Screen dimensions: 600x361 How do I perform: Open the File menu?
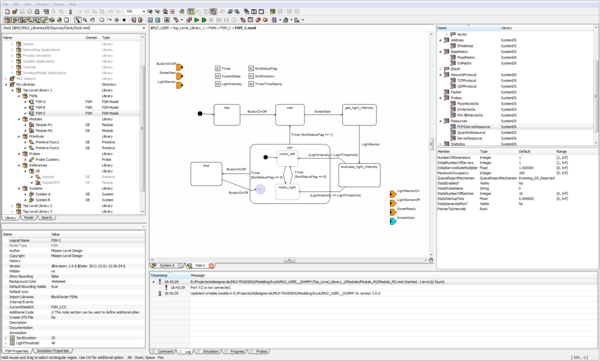(x=5, y=4)
